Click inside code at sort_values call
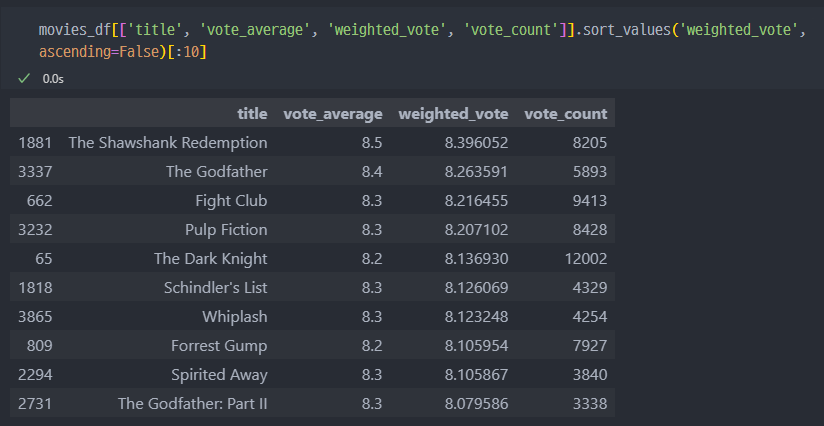 pos(626,30)
